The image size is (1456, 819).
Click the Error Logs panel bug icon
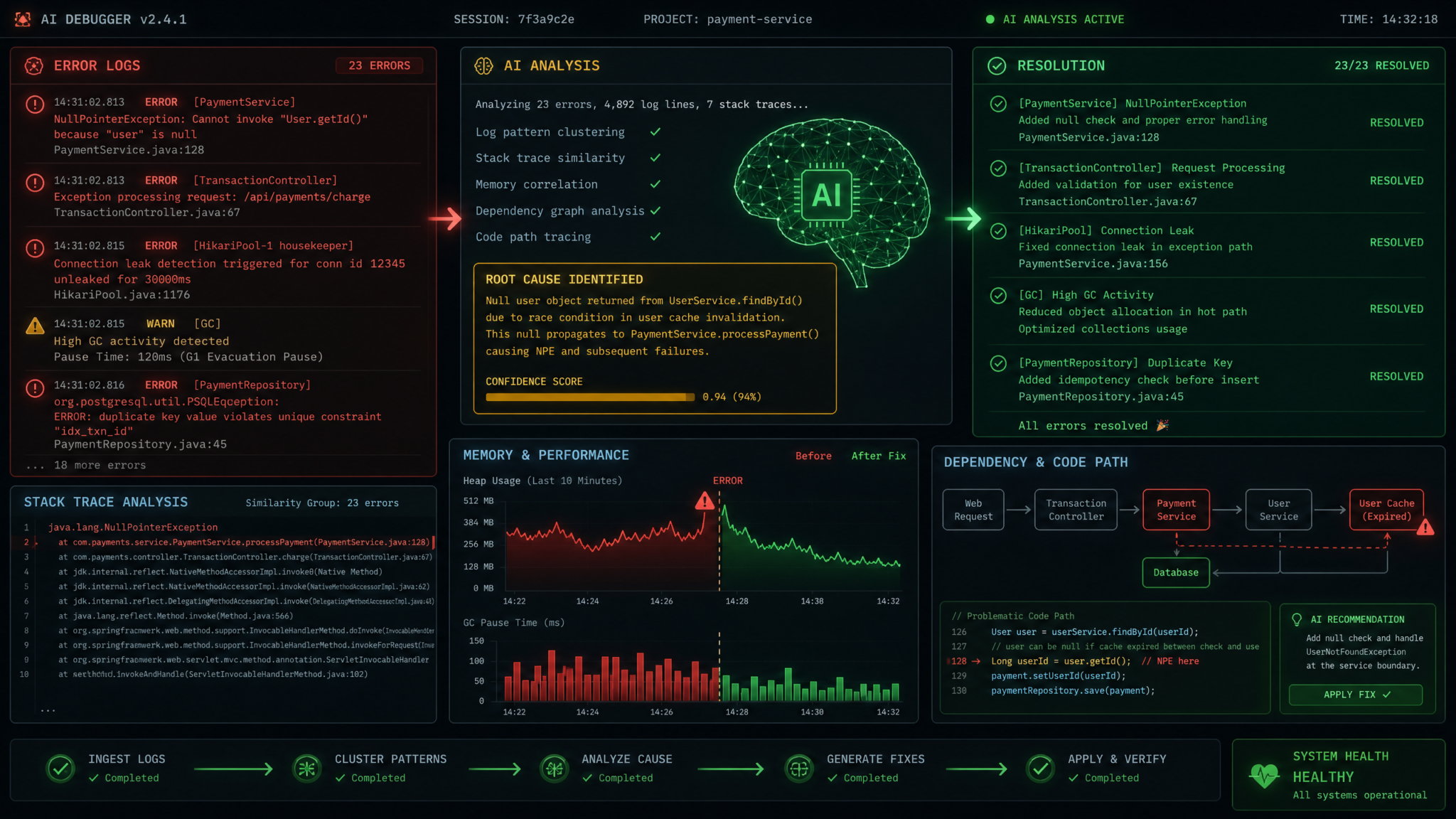[33, 66]
